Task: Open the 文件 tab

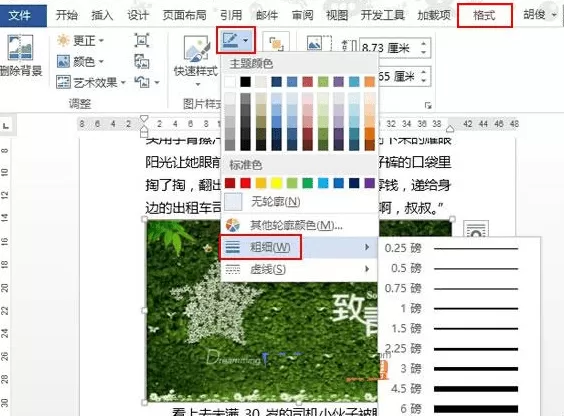Action: coord(21,15)
